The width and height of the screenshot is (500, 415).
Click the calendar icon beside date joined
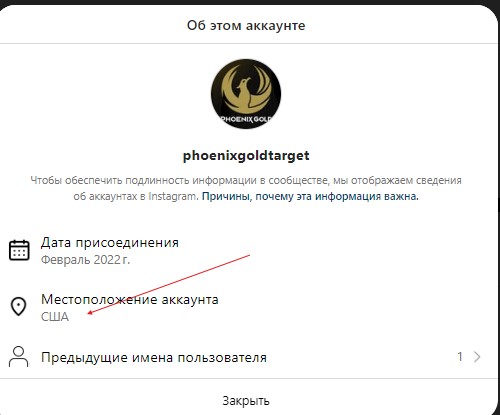(x=19, y=250)
